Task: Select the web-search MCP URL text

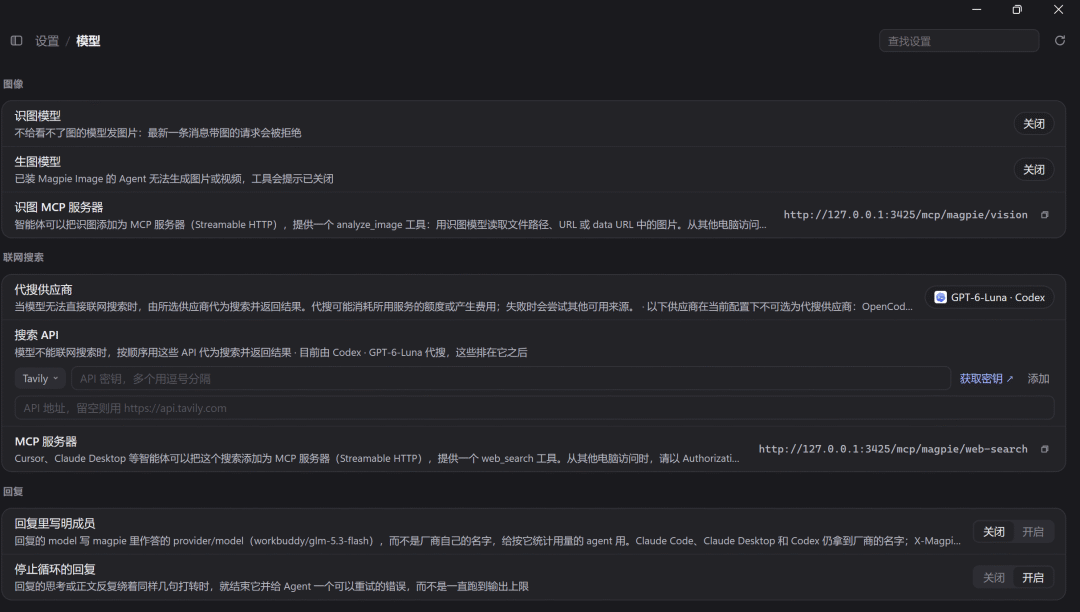Action: pyautogui.click(x=893, y=449)
